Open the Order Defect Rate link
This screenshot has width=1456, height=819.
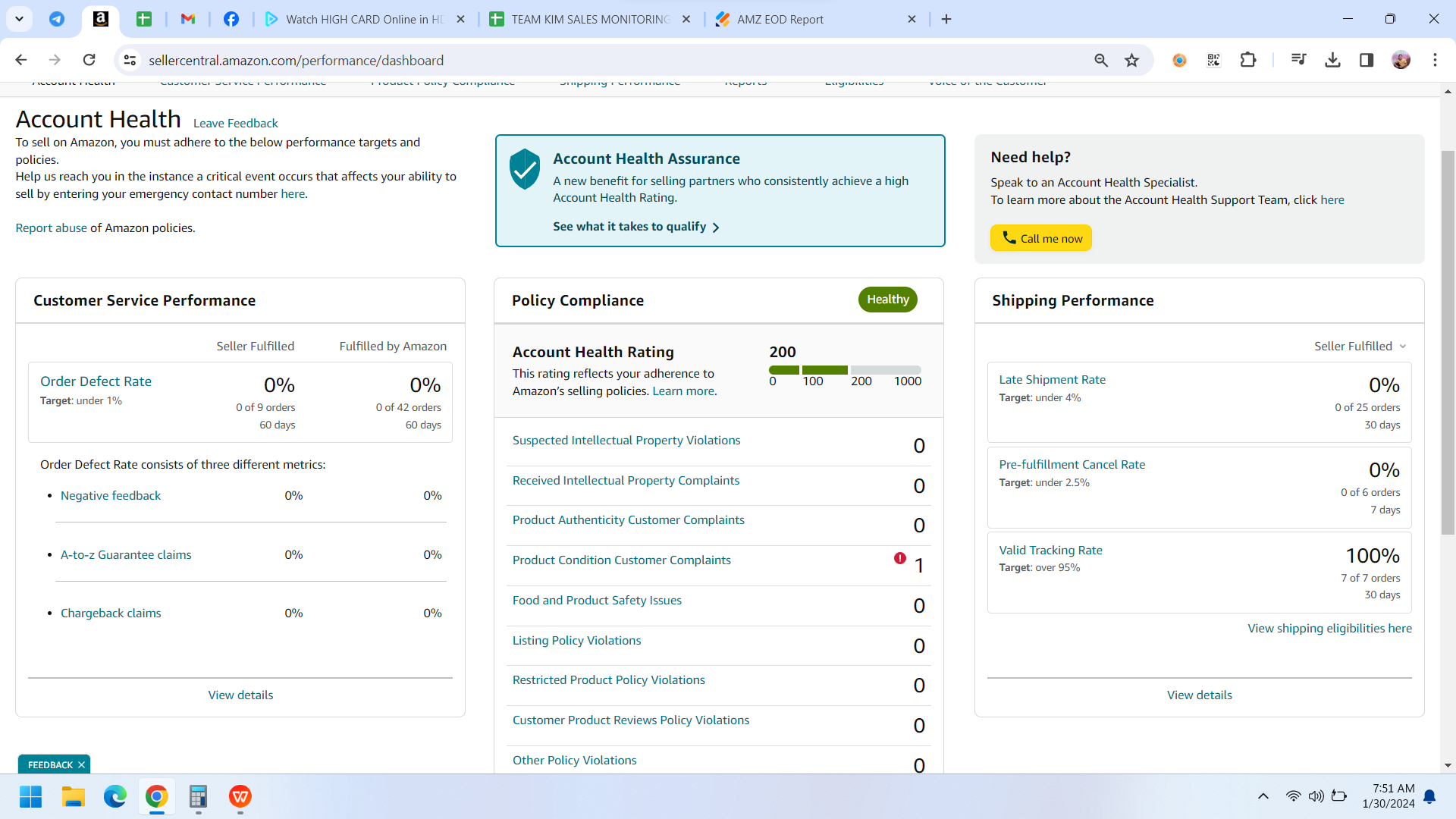(x=96, y=381)
